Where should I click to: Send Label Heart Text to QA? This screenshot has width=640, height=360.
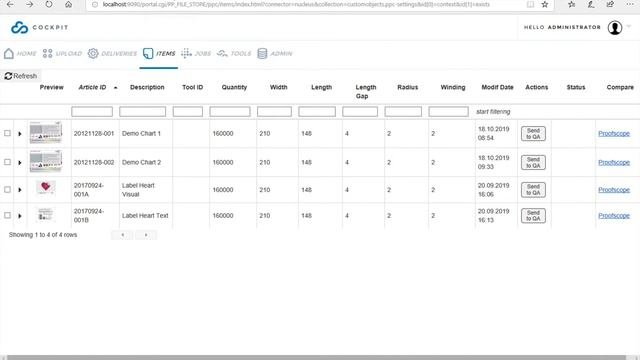(x=533, y=216)
